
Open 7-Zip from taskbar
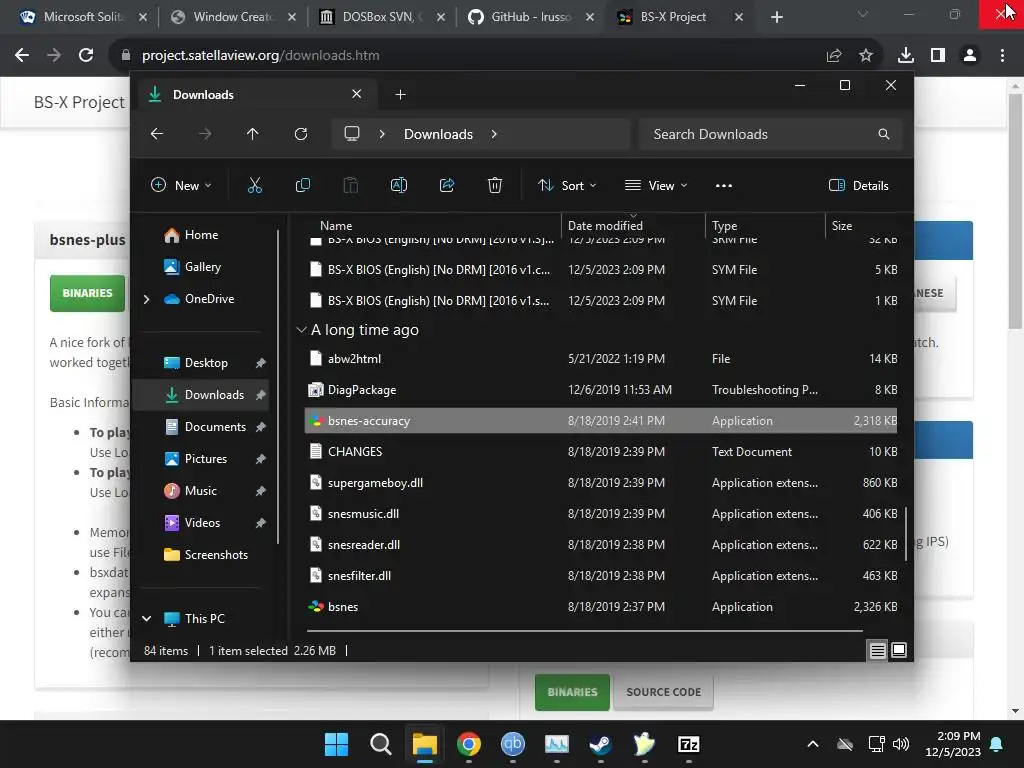click(x=688, y=744)
